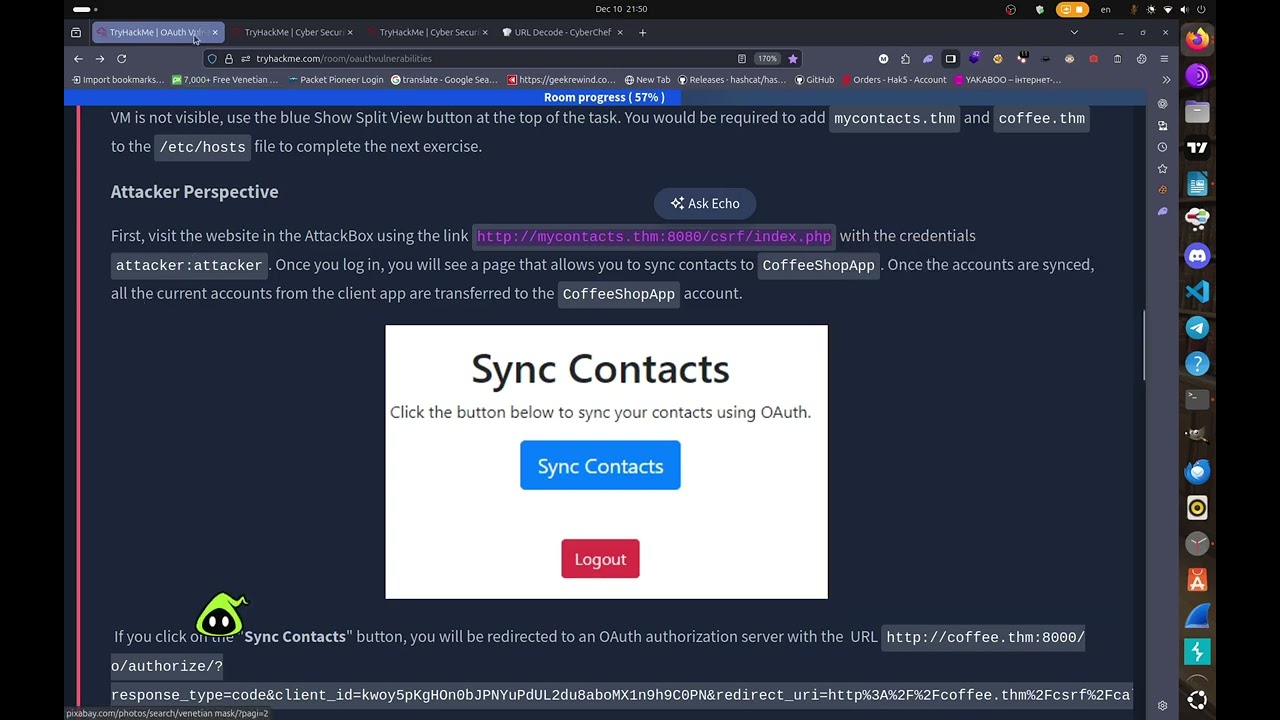The height and width of the screenshot is (720, 1280).
Task: Toggle the browser sidebar button
Action: click(950, 59)
